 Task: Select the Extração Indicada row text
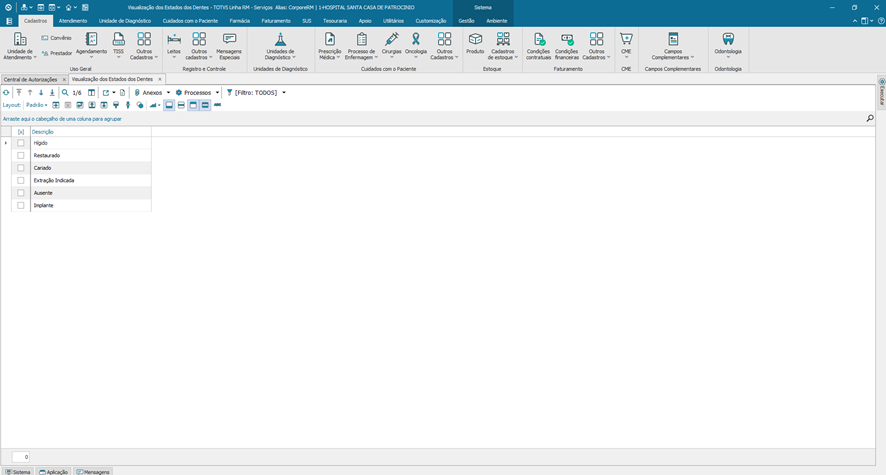54,180
